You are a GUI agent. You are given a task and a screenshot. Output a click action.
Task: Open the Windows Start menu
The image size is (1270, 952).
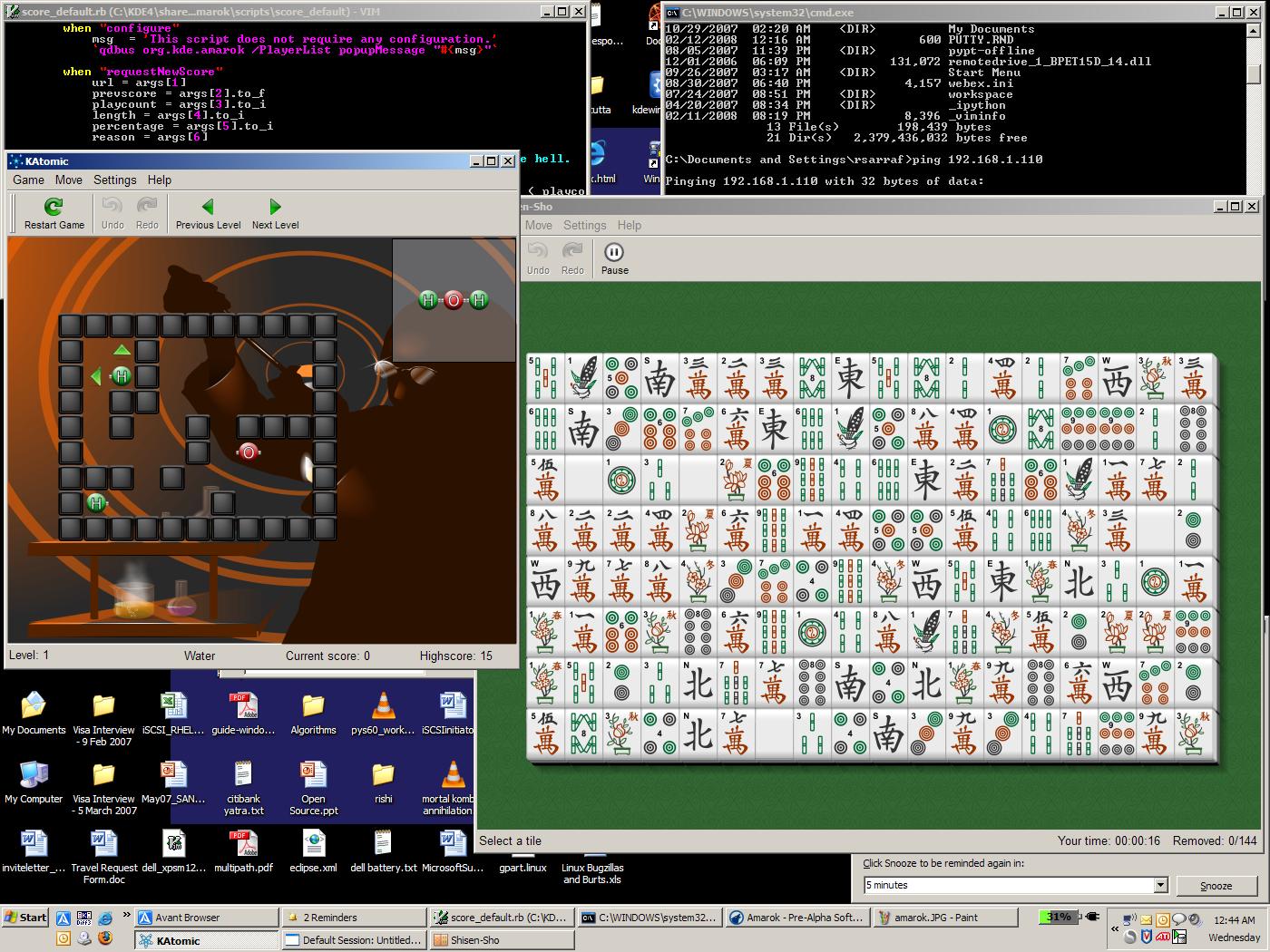pos(25,917)
